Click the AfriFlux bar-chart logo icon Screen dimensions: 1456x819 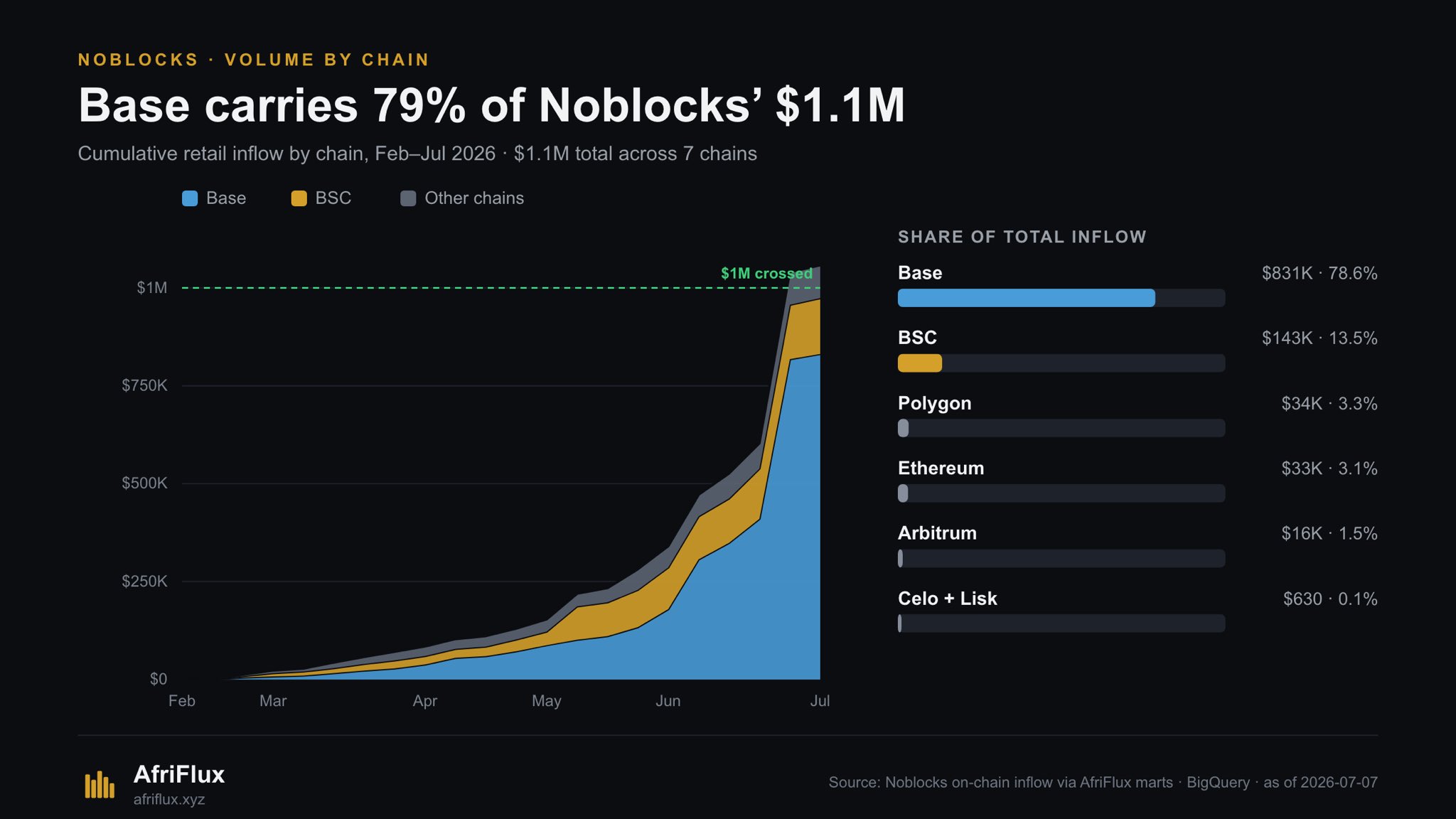[100, 784]
